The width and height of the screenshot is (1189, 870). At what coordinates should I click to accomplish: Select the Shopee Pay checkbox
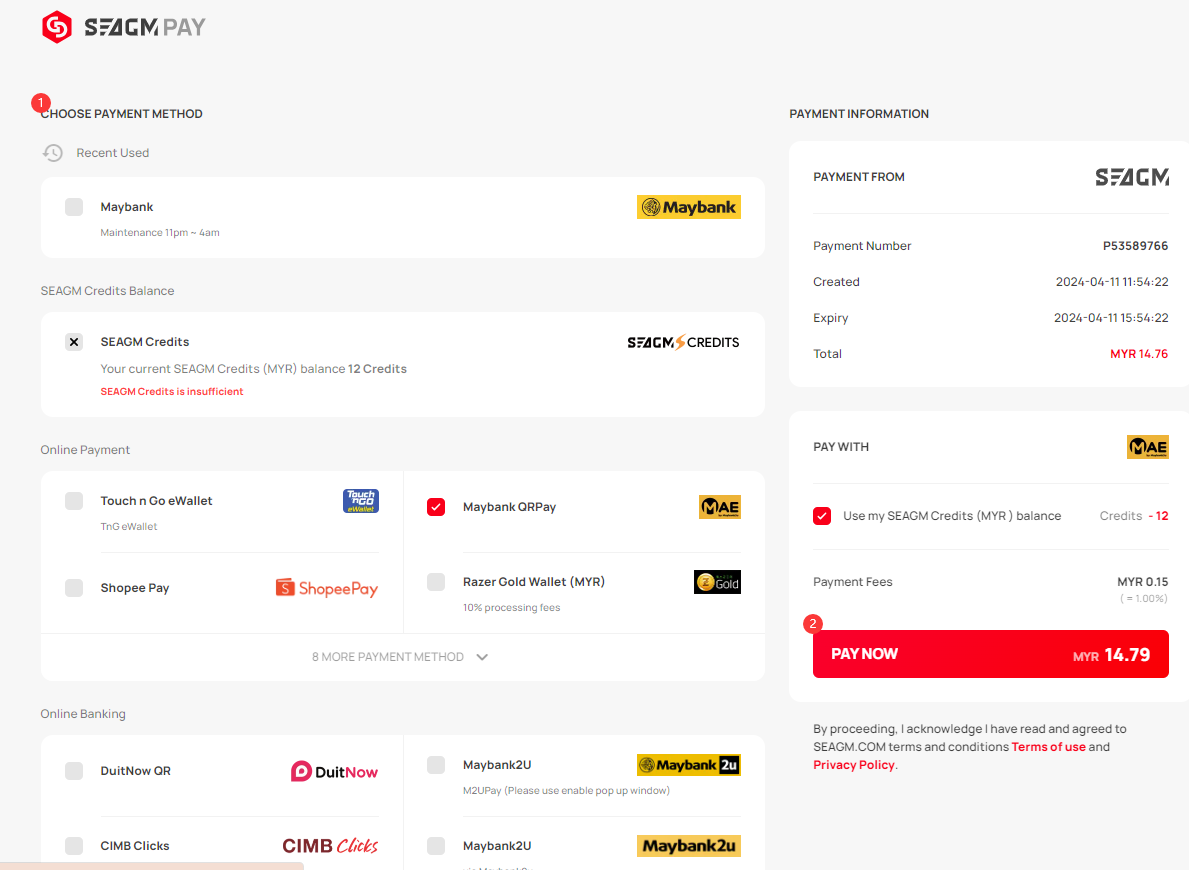click(x=74, y=588)
